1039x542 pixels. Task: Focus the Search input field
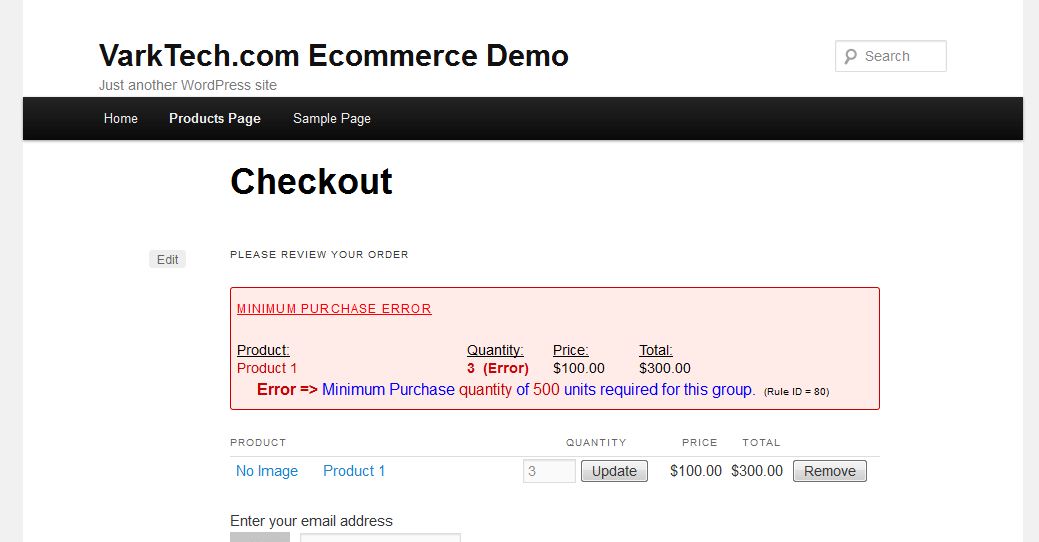coord(891,56)
